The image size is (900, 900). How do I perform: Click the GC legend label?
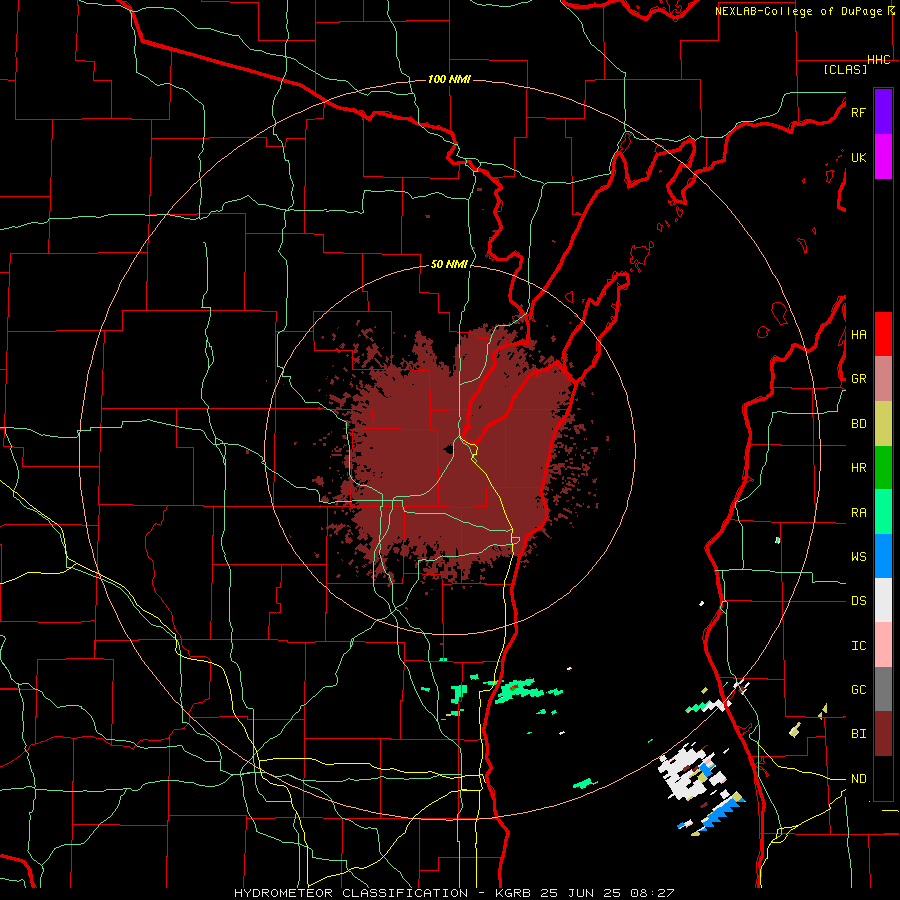pyautogui.click(x=858, y=690)
